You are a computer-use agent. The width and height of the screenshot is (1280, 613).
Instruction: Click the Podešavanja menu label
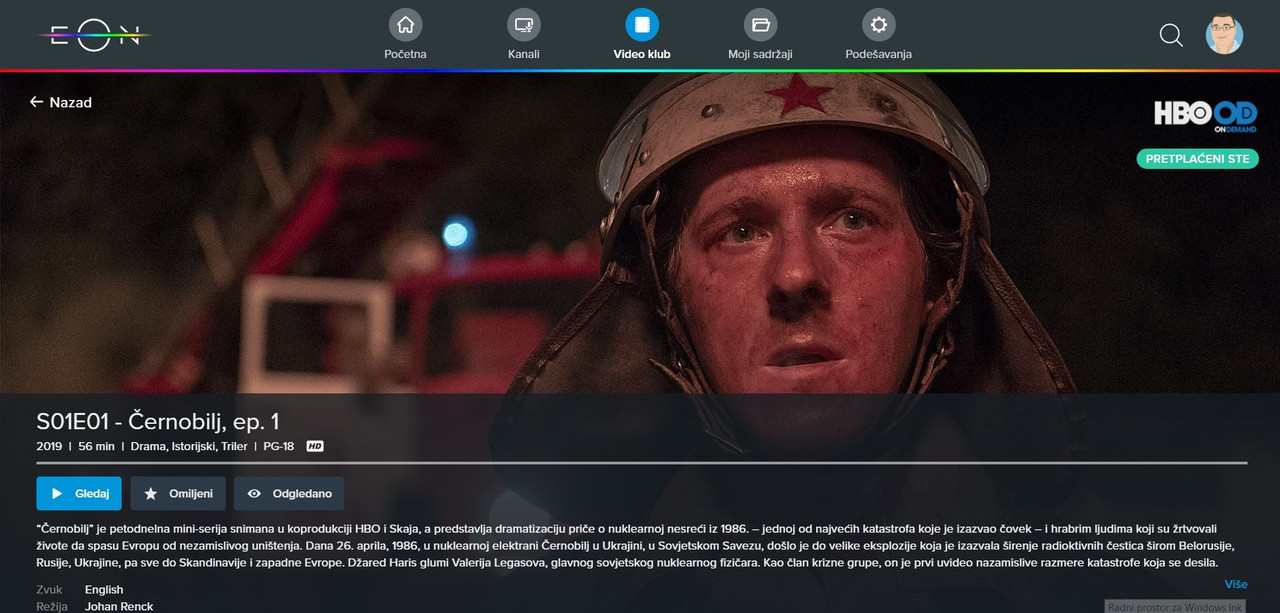(879, 54)
